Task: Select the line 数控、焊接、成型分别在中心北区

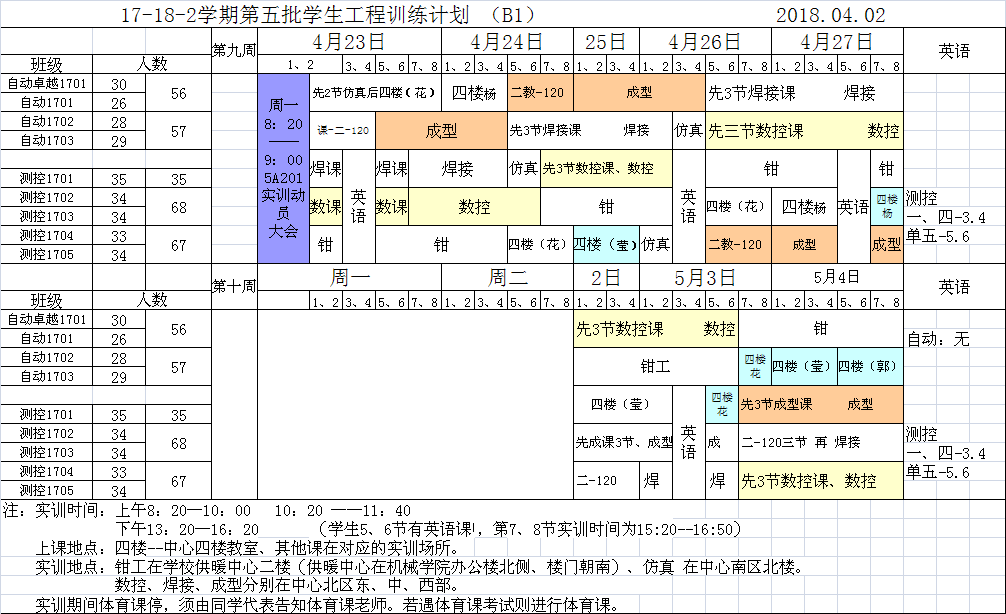Action: (x=287, y=585)
